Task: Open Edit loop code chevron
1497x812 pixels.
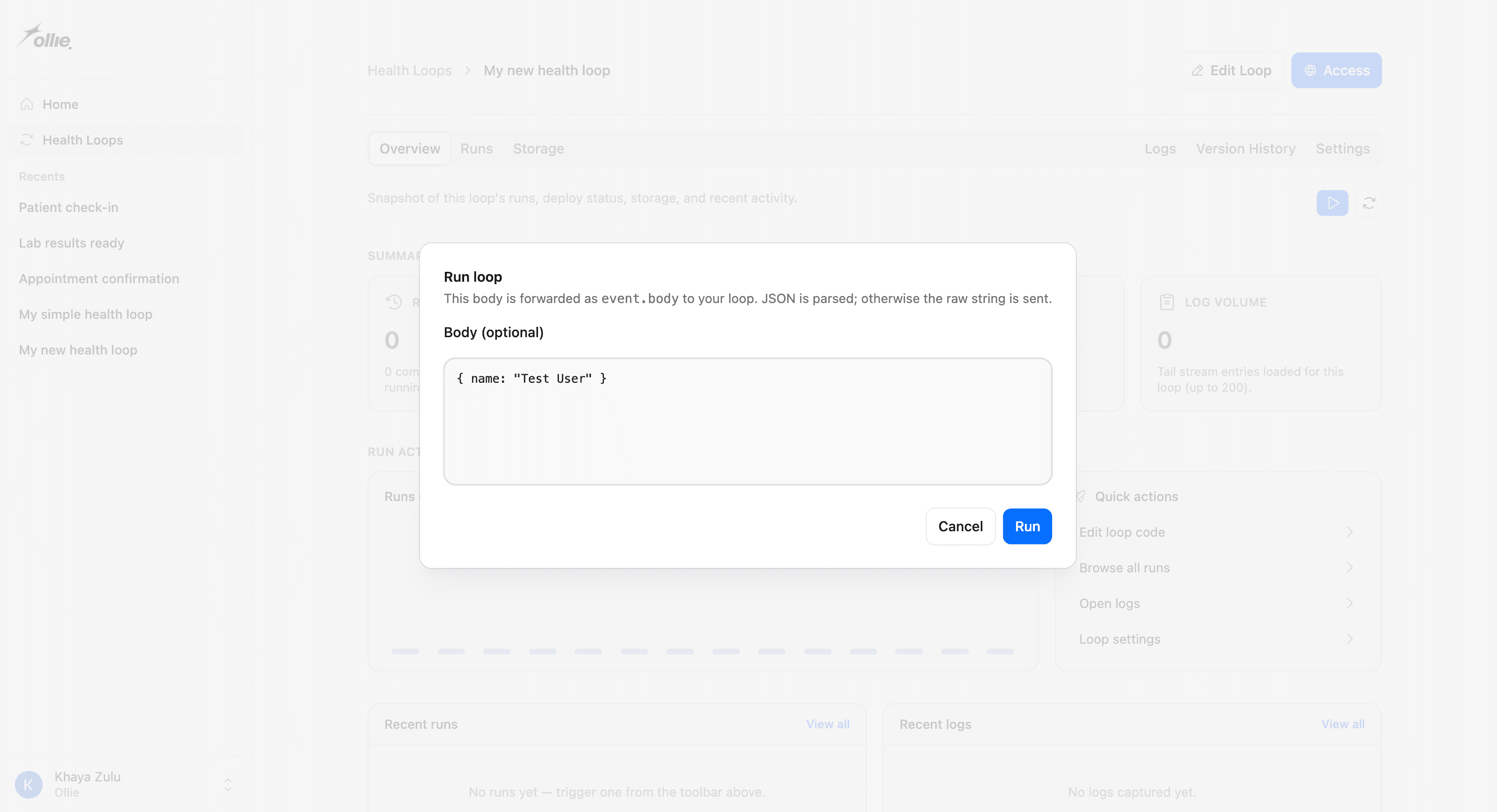Action: (x=1349, y=532)
